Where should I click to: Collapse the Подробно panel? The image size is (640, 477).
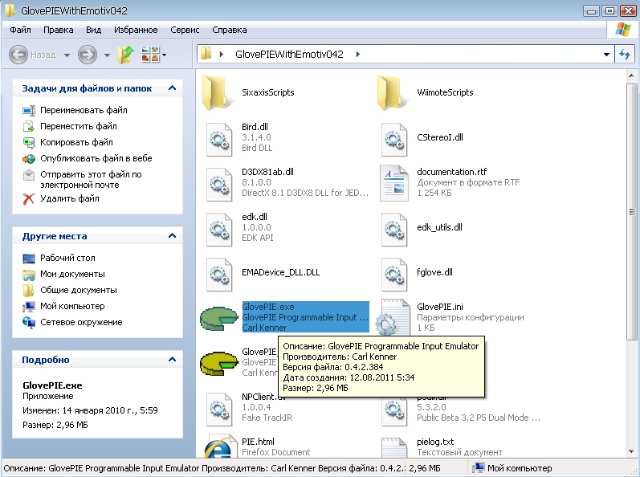[x=172, y=359]
